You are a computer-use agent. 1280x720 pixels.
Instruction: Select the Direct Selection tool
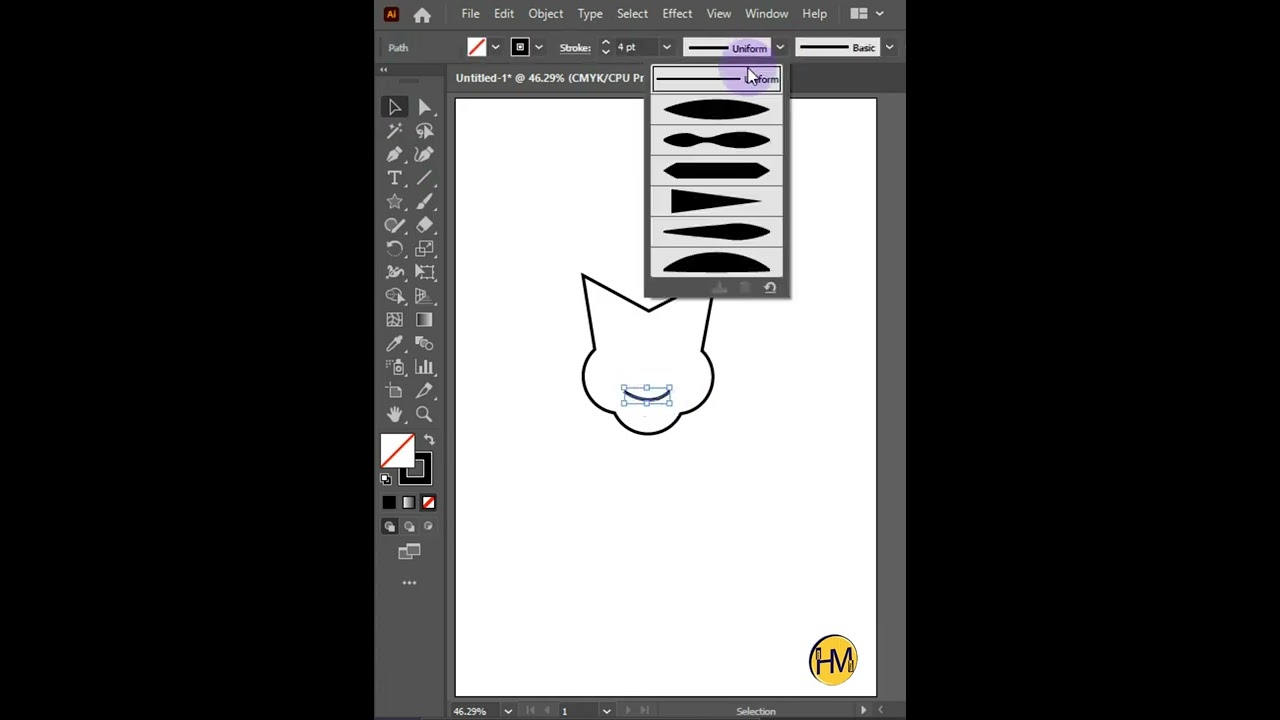(424, 107)
